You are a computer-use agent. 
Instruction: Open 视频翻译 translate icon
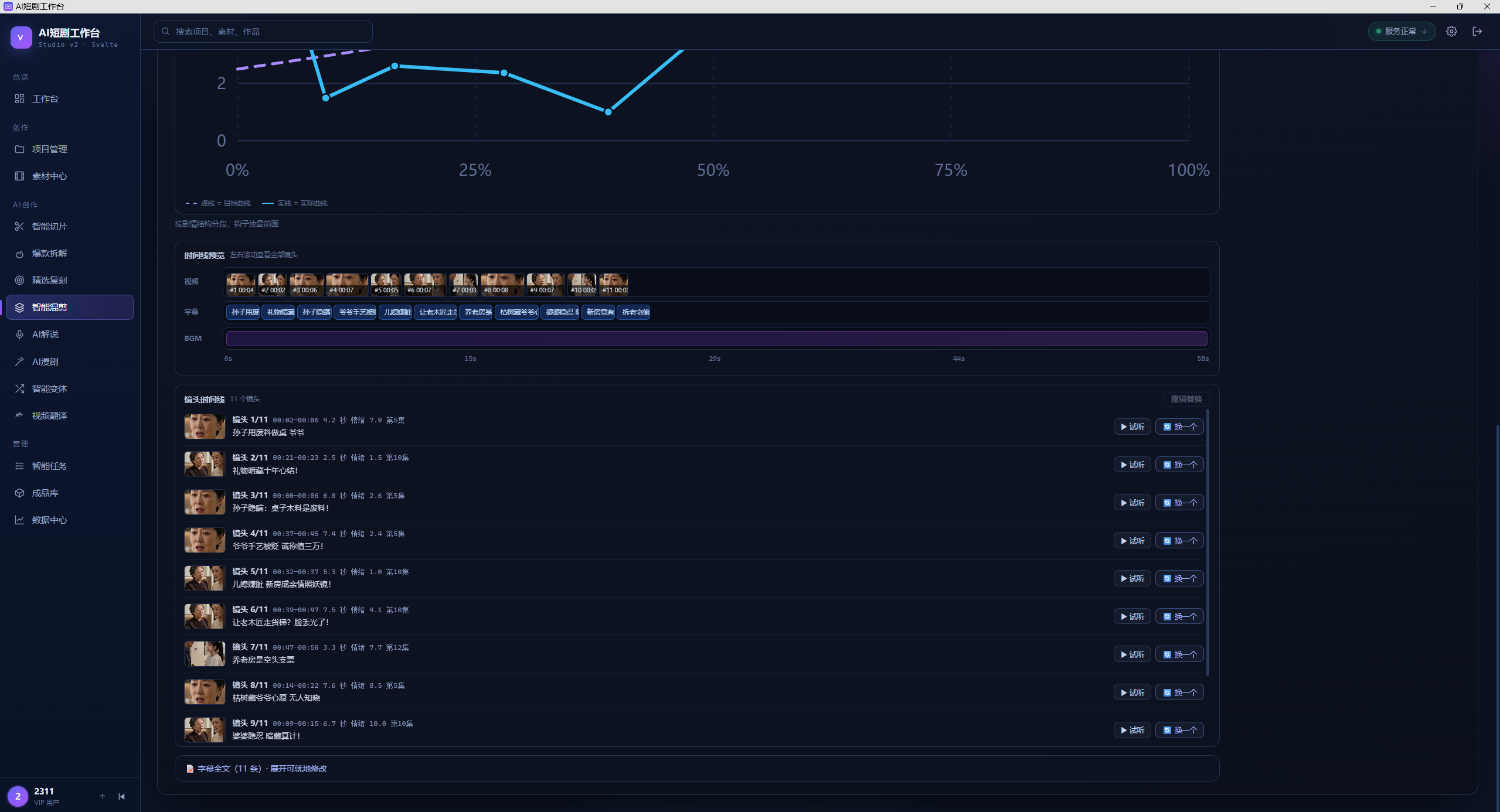point(19,415)
